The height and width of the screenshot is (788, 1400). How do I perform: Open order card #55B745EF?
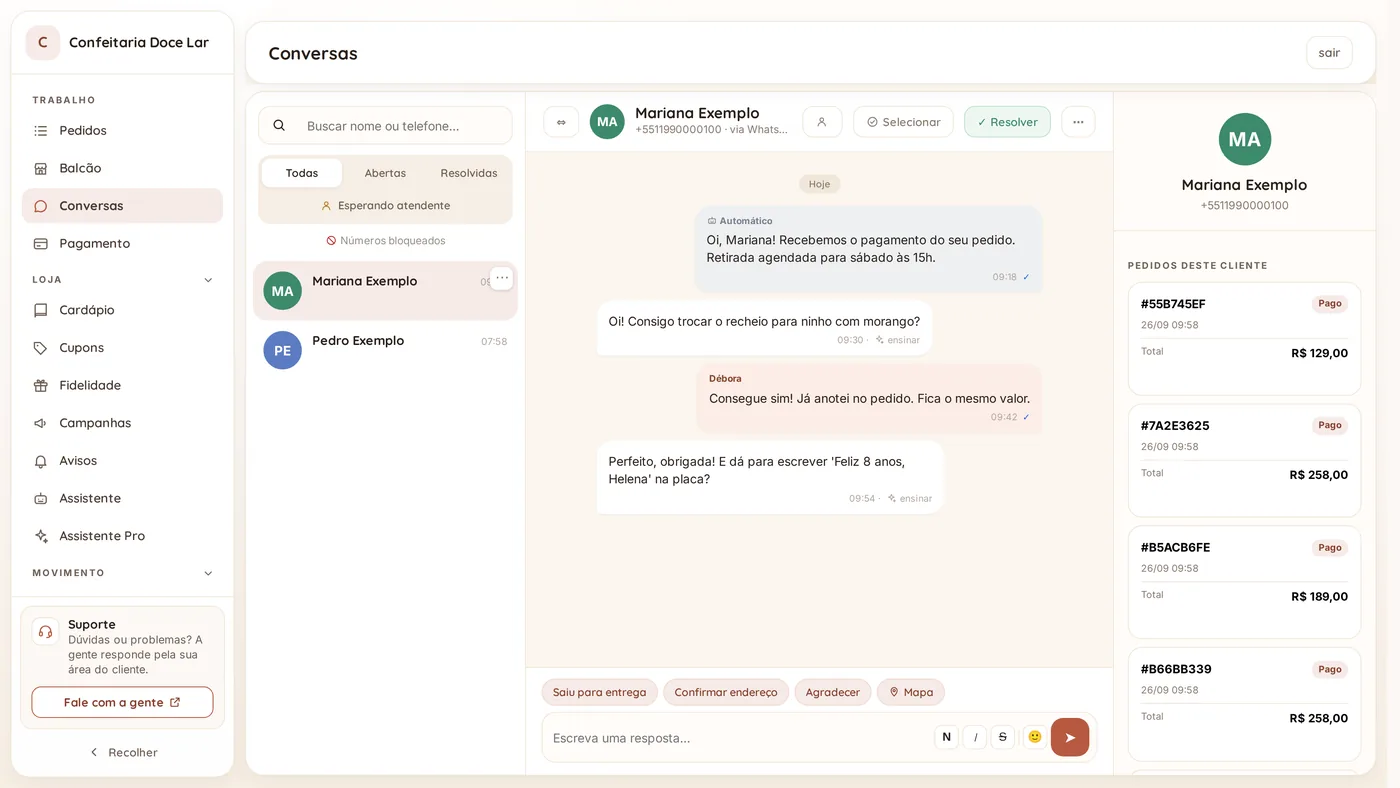(1244, 339)
